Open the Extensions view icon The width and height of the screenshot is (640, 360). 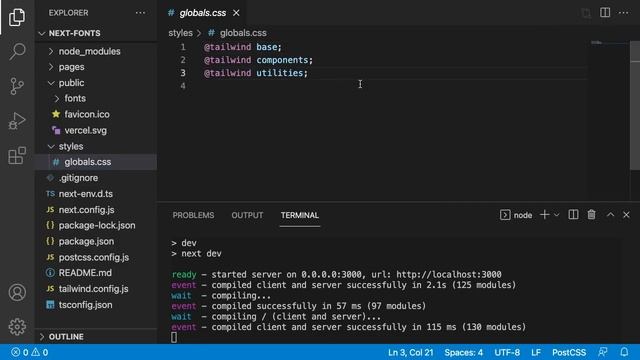[17, 156]
